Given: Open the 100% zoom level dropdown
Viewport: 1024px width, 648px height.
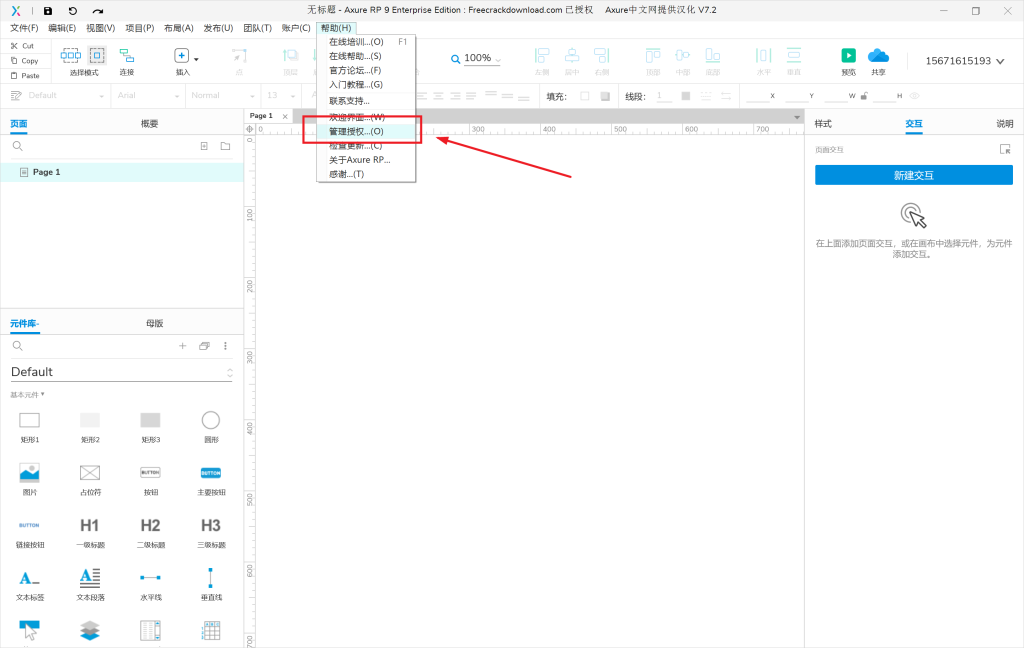Looking at the screenshot, I should [477, 58].
